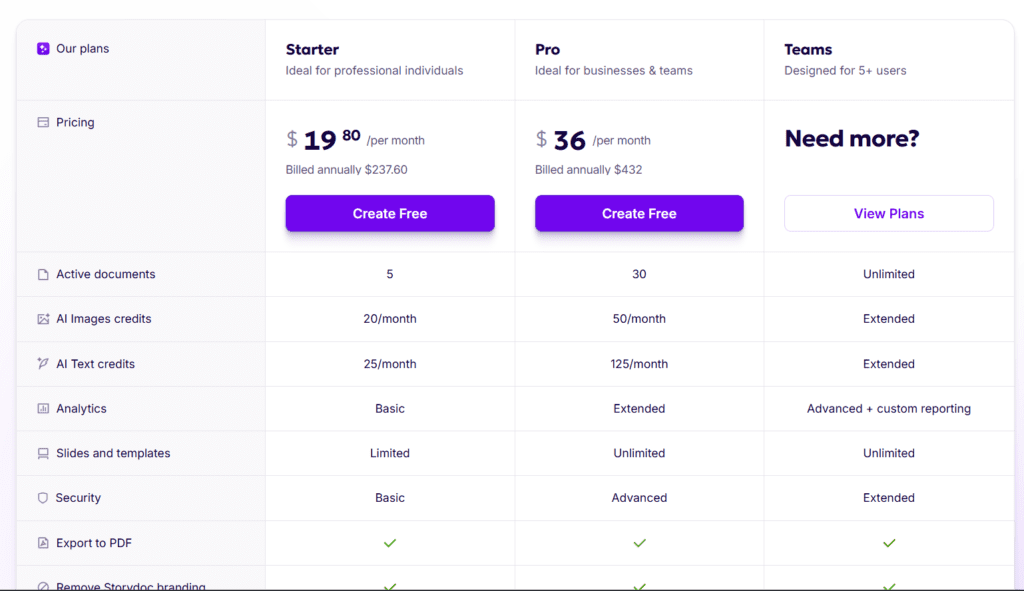The height and width of the screenshot is (591, 1024).
Task: Open View Plans for the Teams option
Action: (888, 213)
